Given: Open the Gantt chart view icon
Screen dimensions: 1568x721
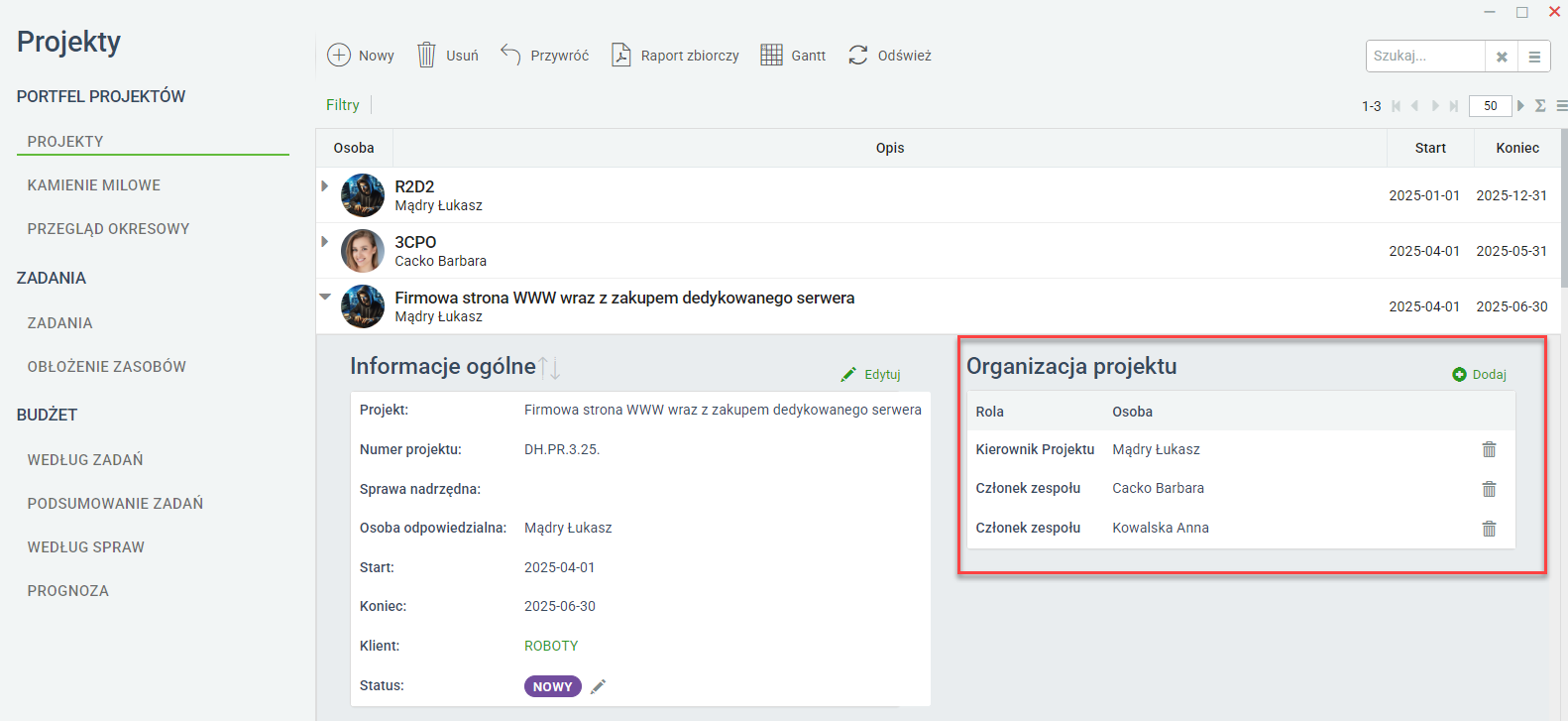Looking at the screenshot, I should [x=771, y=55].
